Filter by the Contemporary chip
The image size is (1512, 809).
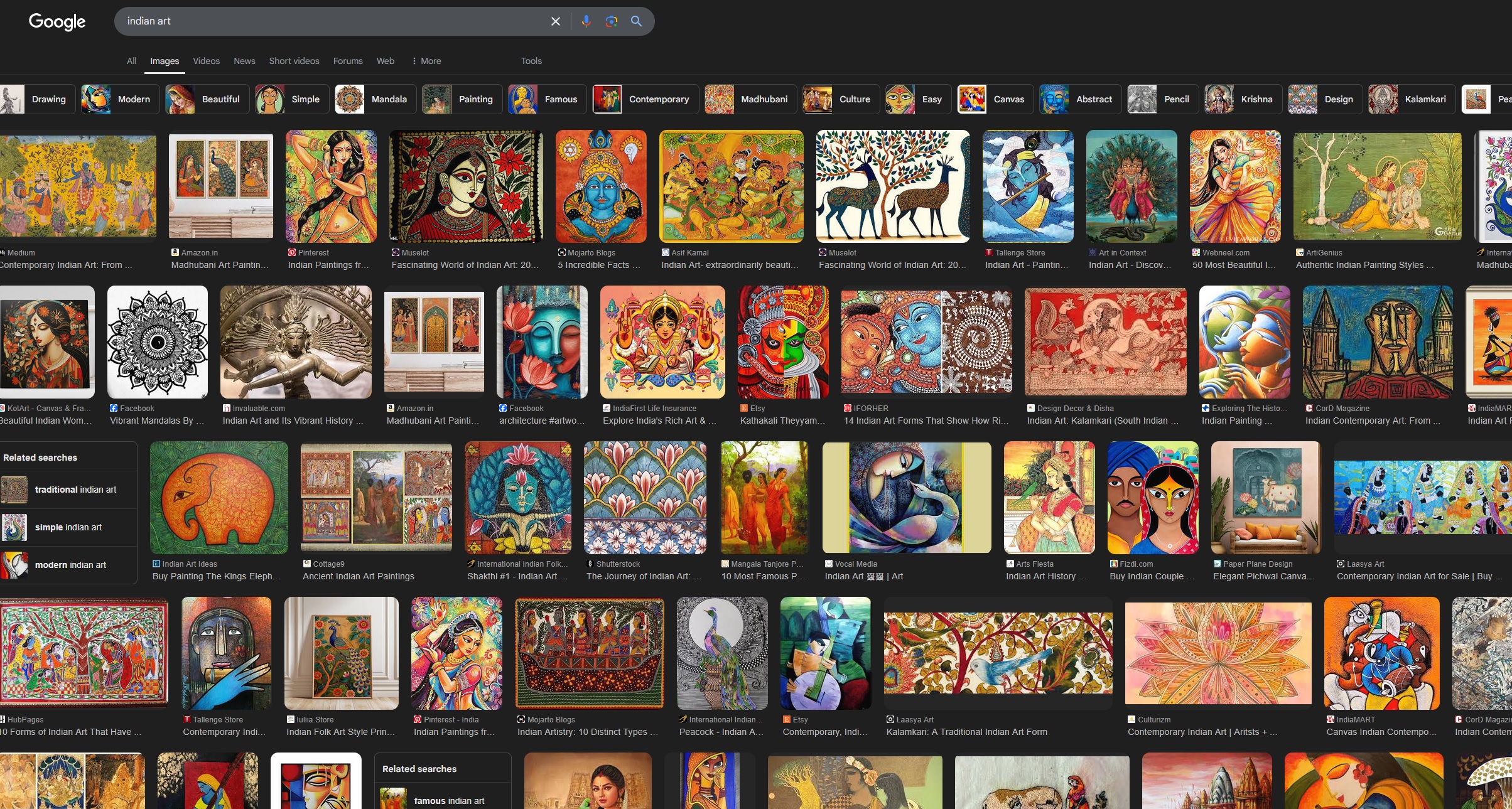click(x=645, y=99)
